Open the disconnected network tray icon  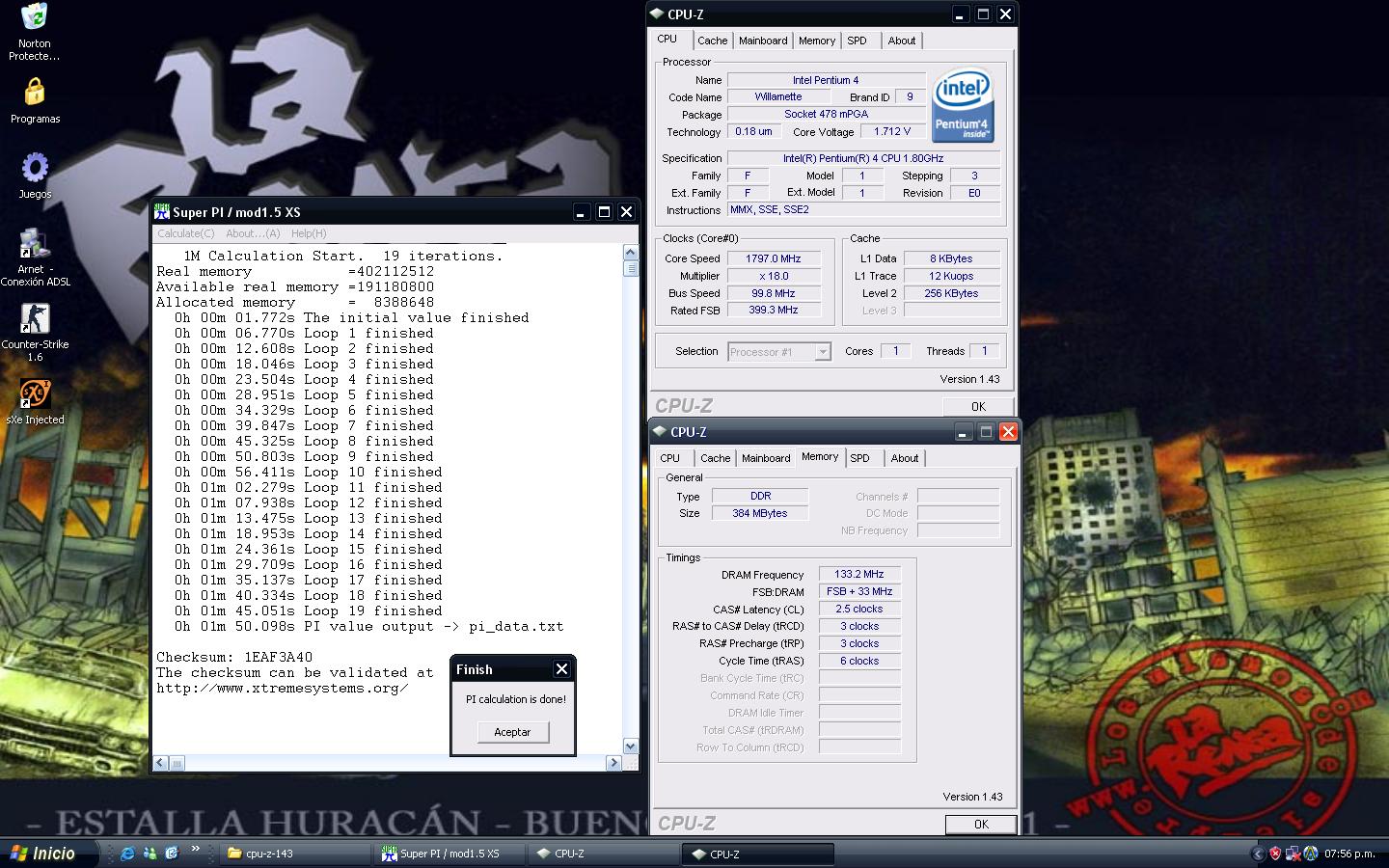pyautogui.click(x=1294, y=854)
